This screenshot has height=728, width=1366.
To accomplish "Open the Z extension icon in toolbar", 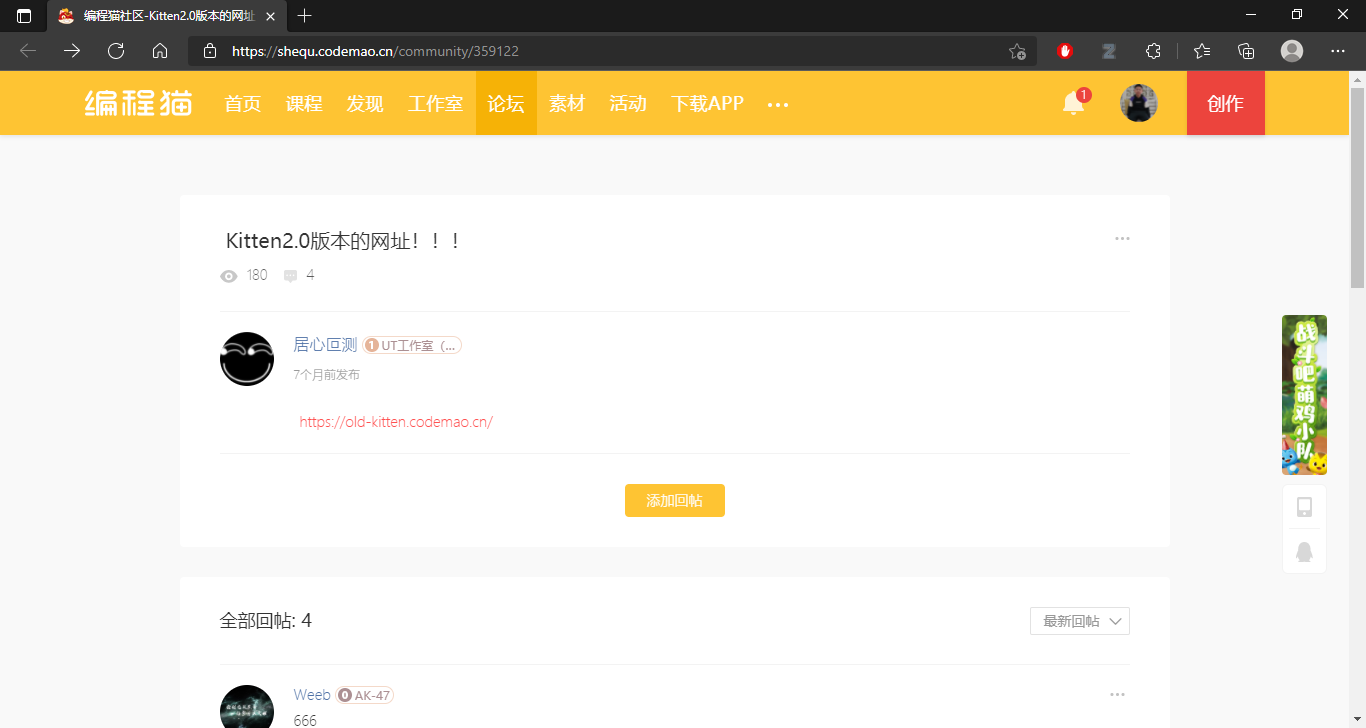I will point(1109,51).
